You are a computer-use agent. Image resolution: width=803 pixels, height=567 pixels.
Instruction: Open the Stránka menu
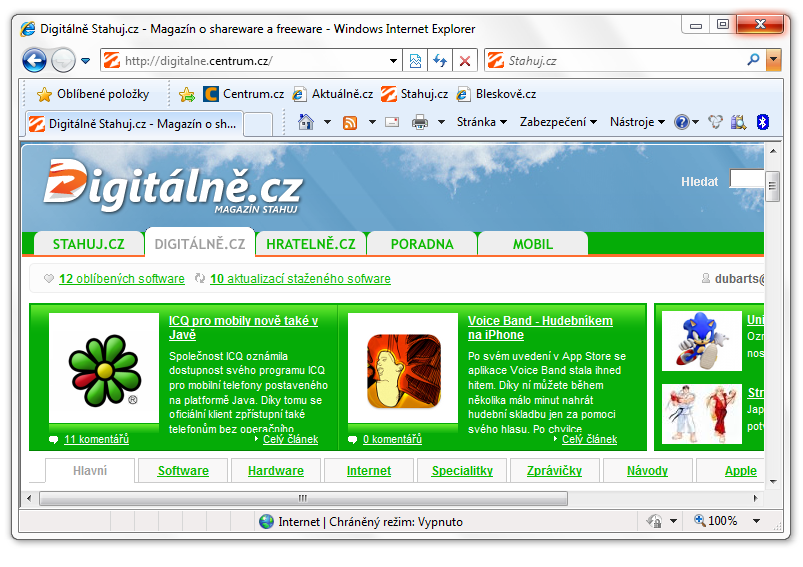point(482,122)
